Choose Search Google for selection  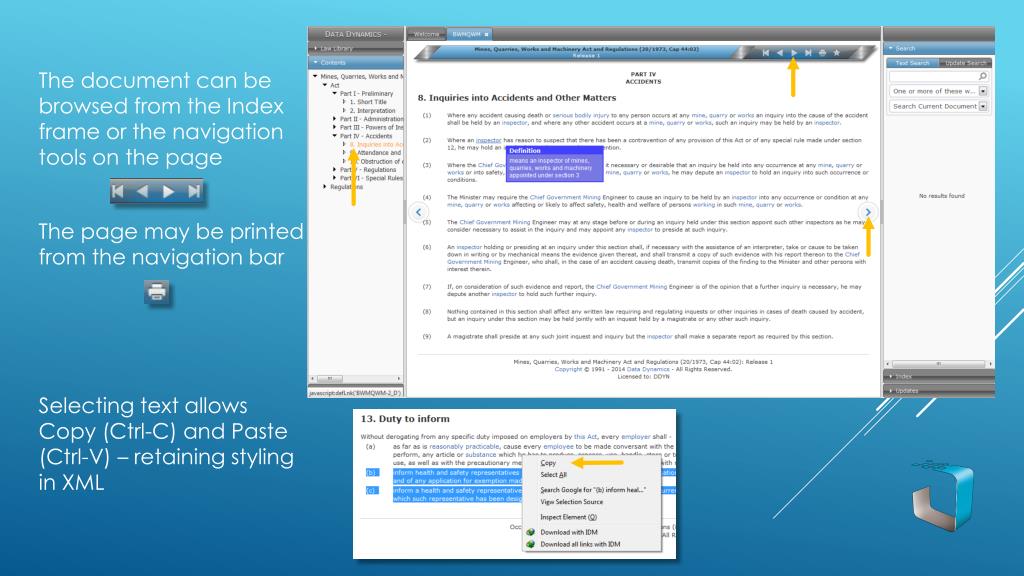(592, 490)
